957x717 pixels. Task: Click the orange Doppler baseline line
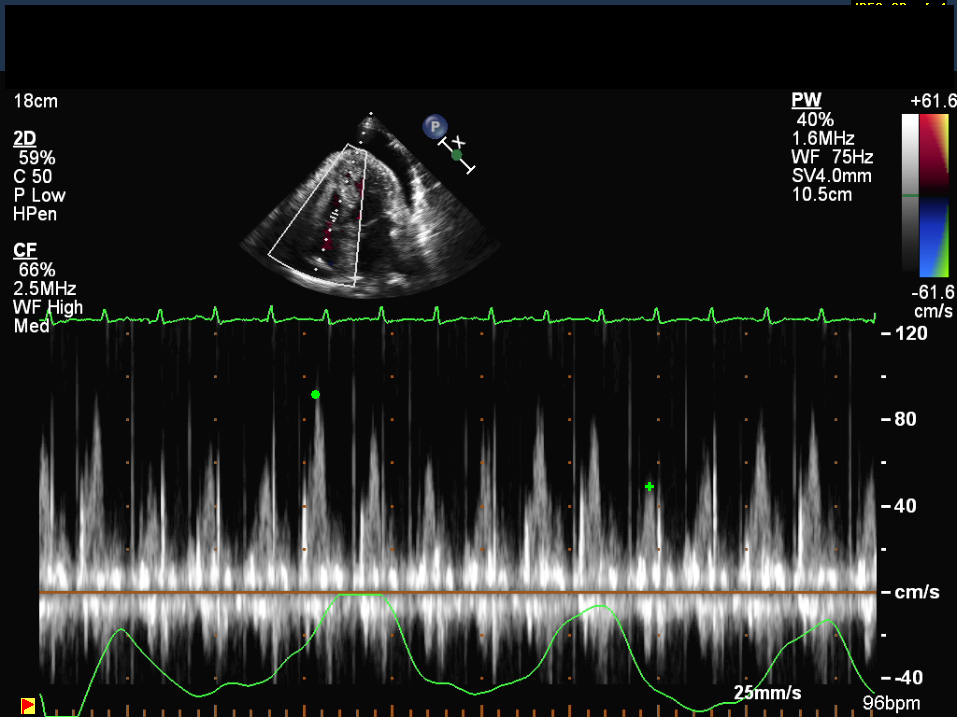pyautogui.click(x=458, y=593)
